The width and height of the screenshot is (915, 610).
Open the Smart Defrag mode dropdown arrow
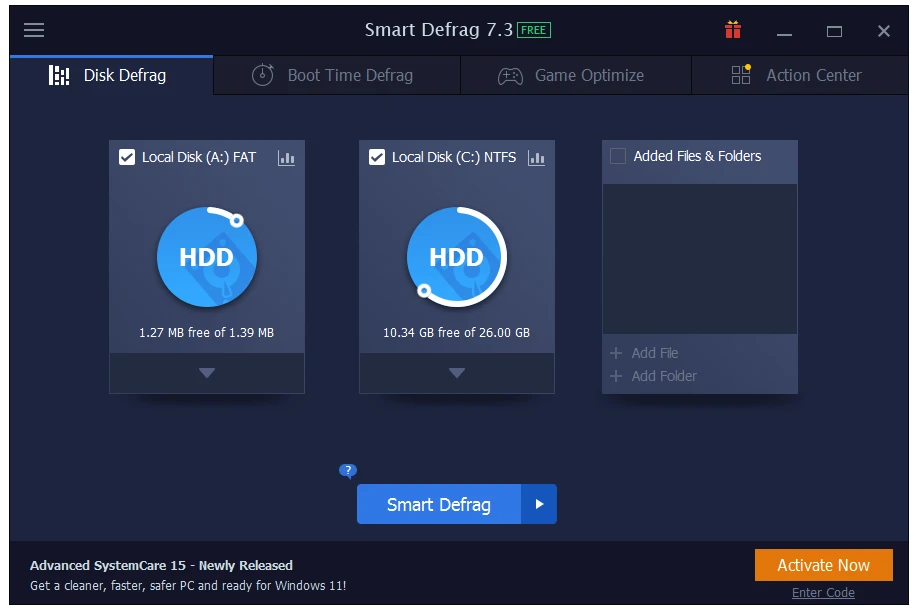(x=539, y=504)
